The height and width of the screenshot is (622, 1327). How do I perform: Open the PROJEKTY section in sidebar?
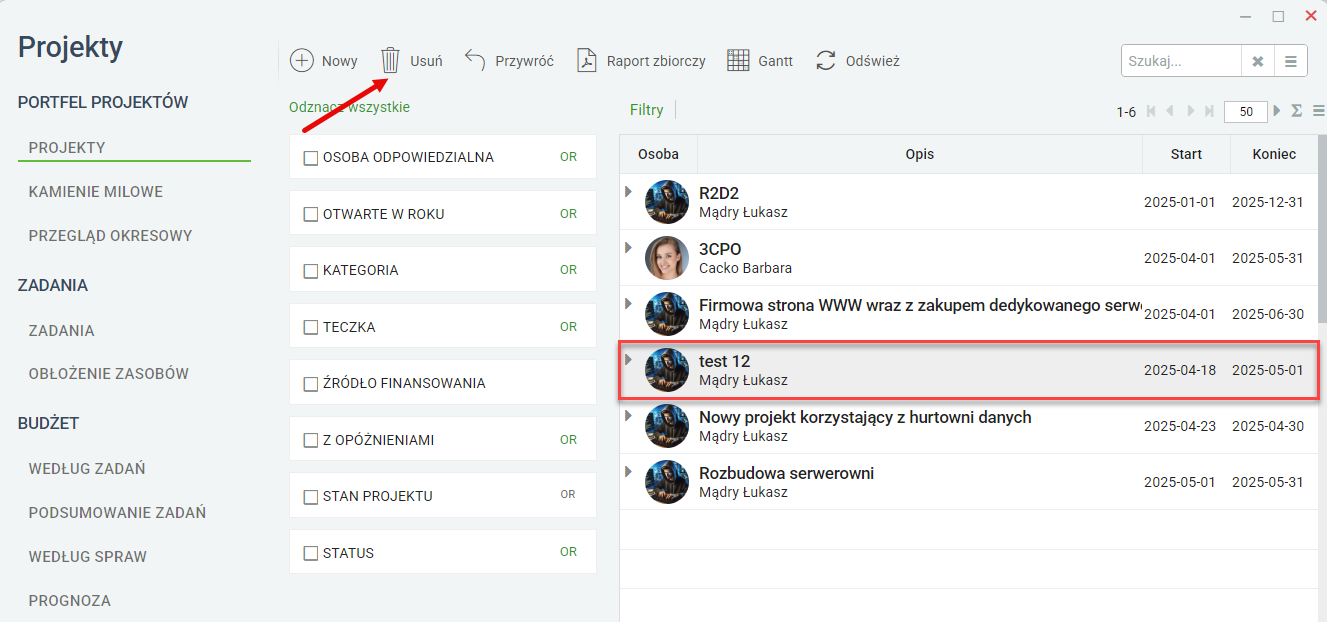[67, 148]
